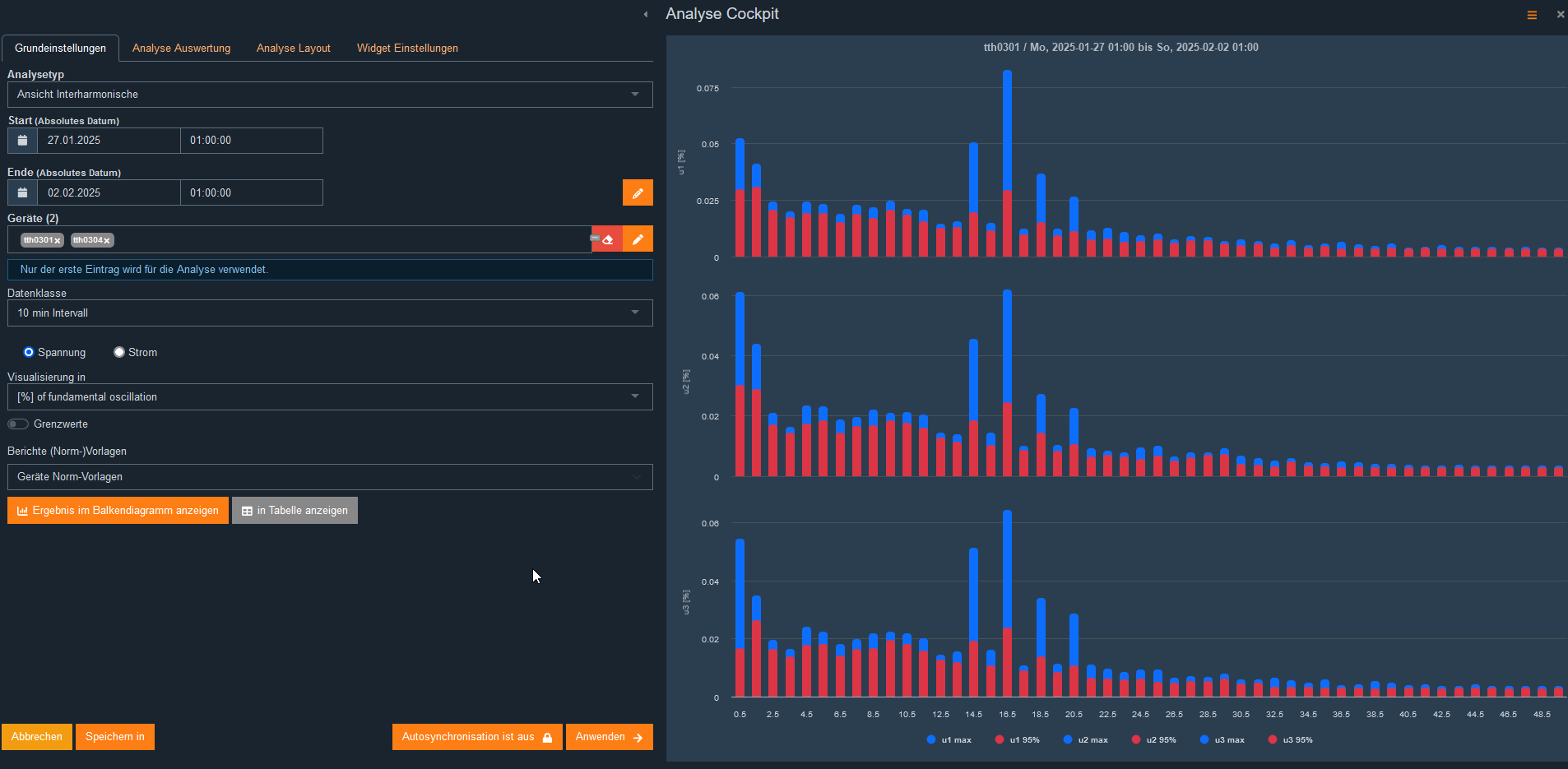The width and height of the screenshot is (1568, 769).
Task: Click the pencil icon beside the Ende date
Action: click(638, 192)
